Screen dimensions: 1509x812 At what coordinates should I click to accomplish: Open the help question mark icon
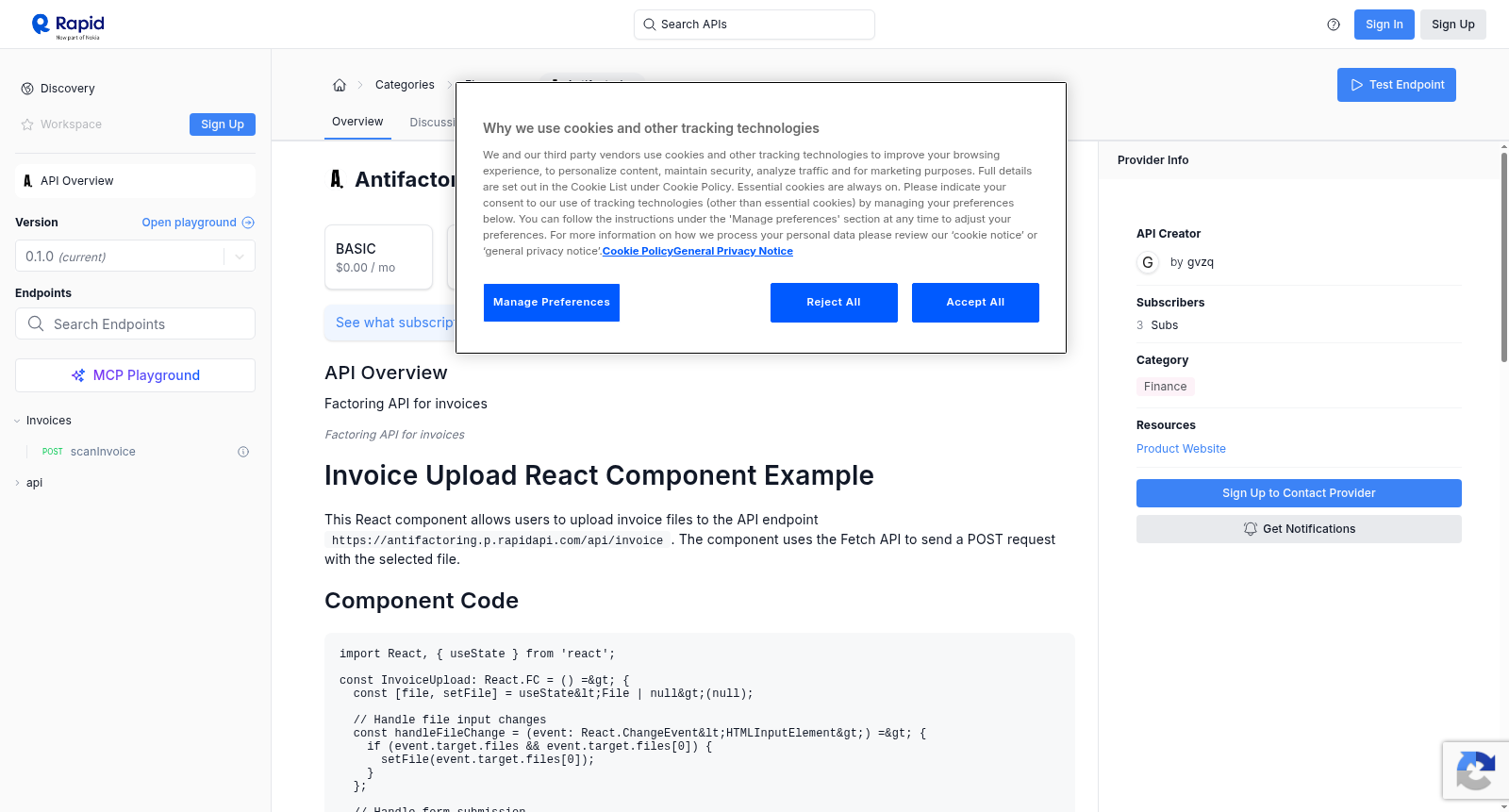[1334, 25]
